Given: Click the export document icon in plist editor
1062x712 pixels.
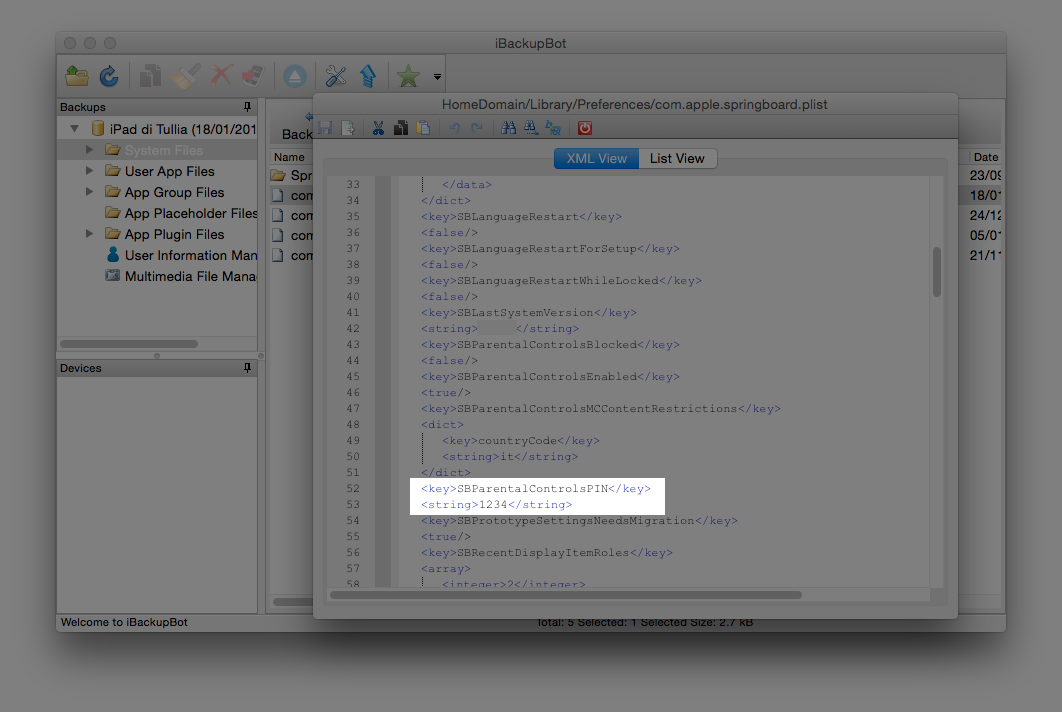Looking at the screenshot, I should click(x=348, y=128).
